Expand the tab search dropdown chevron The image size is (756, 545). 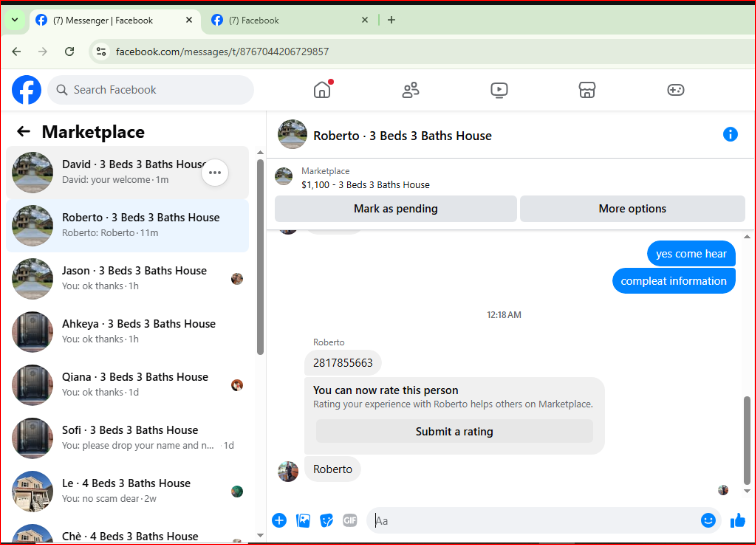pos(15,20)
